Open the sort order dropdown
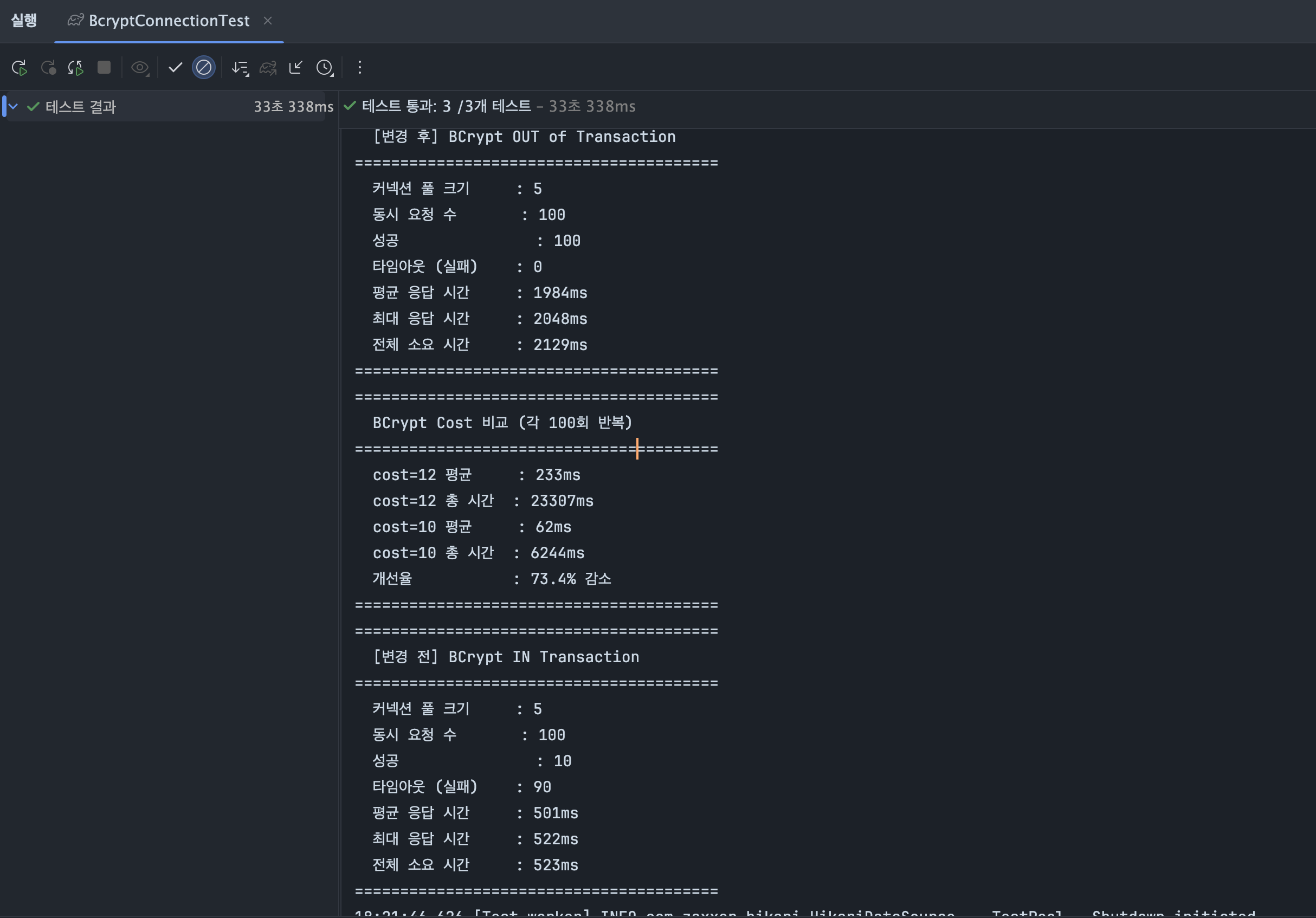The width and height of the screenshot is (1316, 918). point(240,68)
